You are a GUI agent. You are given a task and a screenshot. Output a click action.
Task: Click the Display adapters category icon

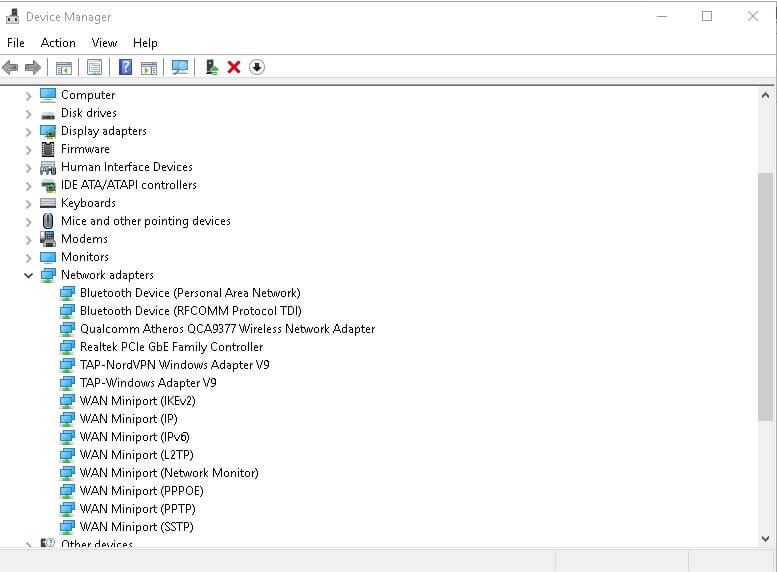[x=48, y=131]
